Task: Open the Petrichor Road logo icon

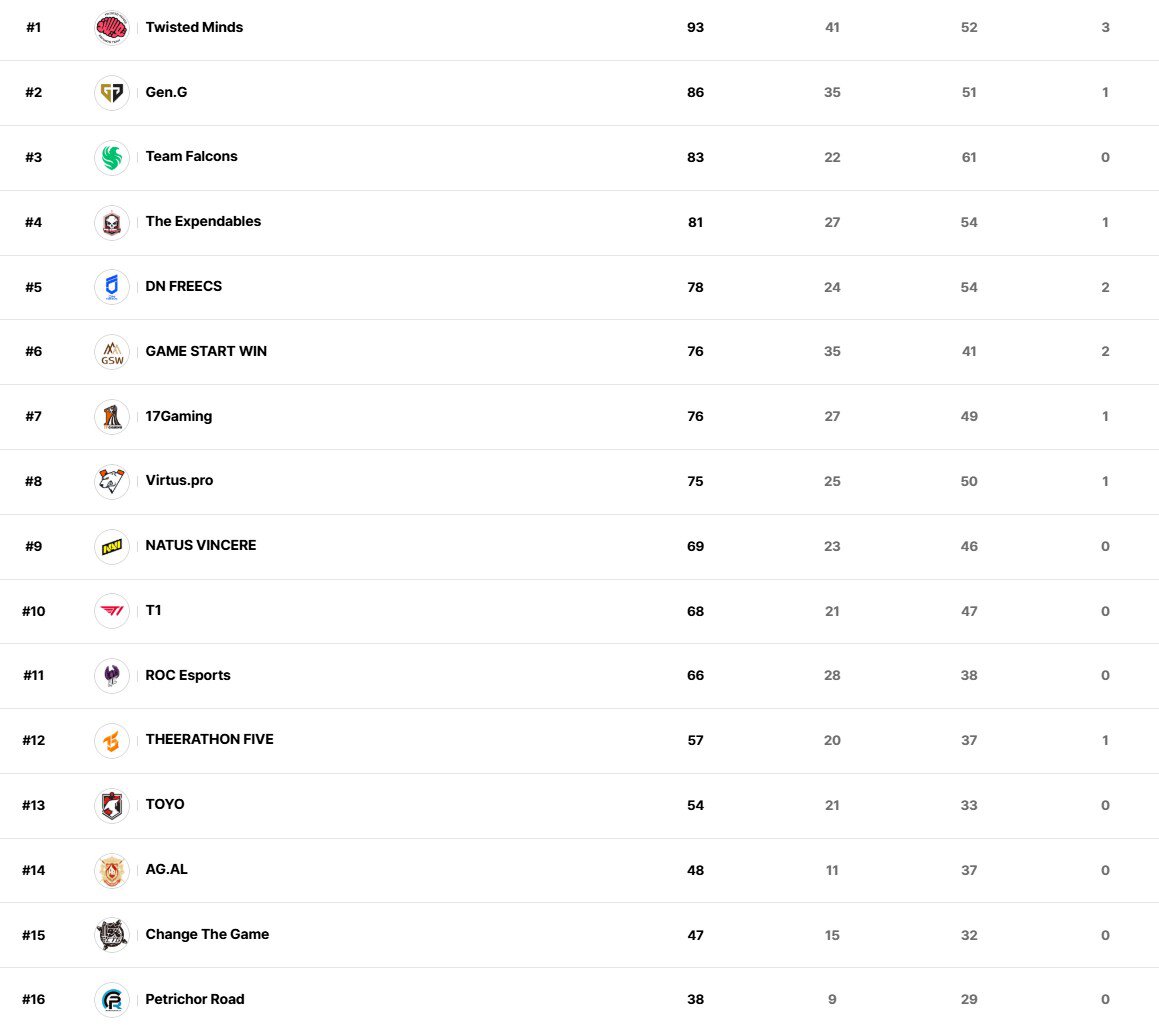Action: (112, 1000)
